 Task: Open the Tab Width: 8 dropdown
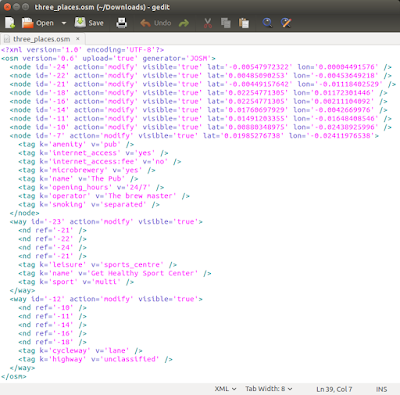[x=269, y=389]
